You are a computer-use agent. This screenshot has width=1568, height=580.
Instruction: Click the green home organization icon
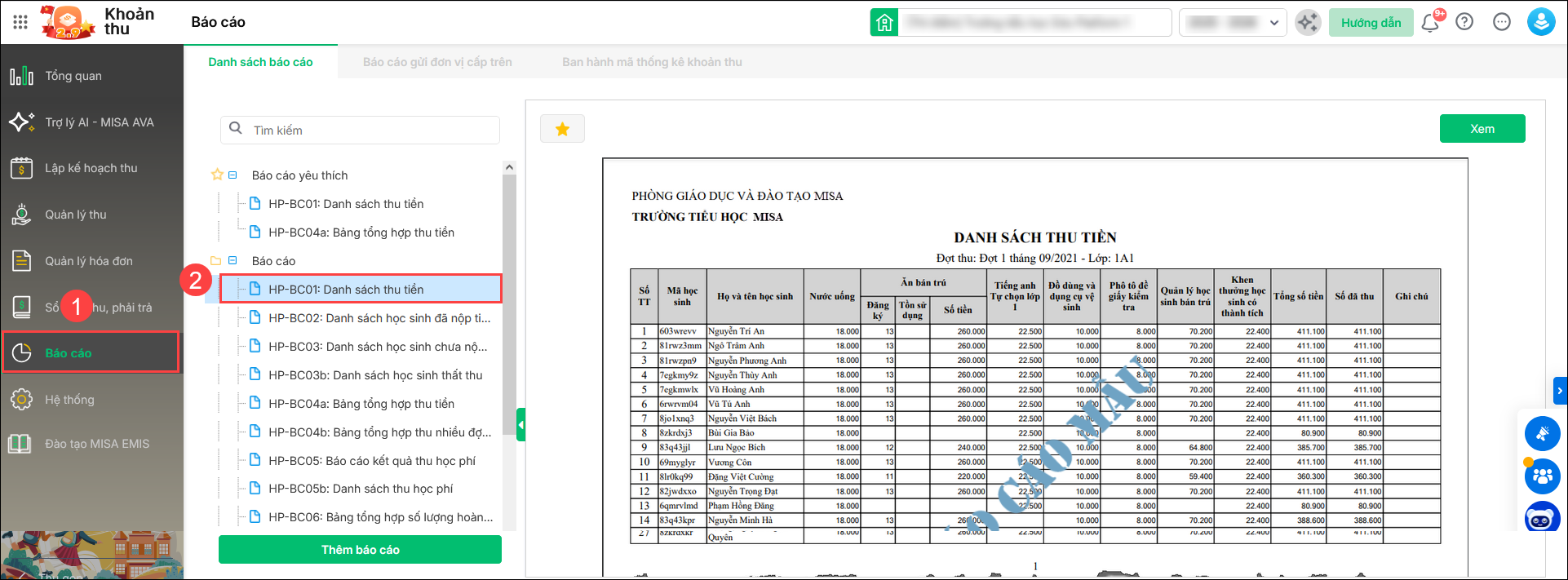[x=884, y=23]
